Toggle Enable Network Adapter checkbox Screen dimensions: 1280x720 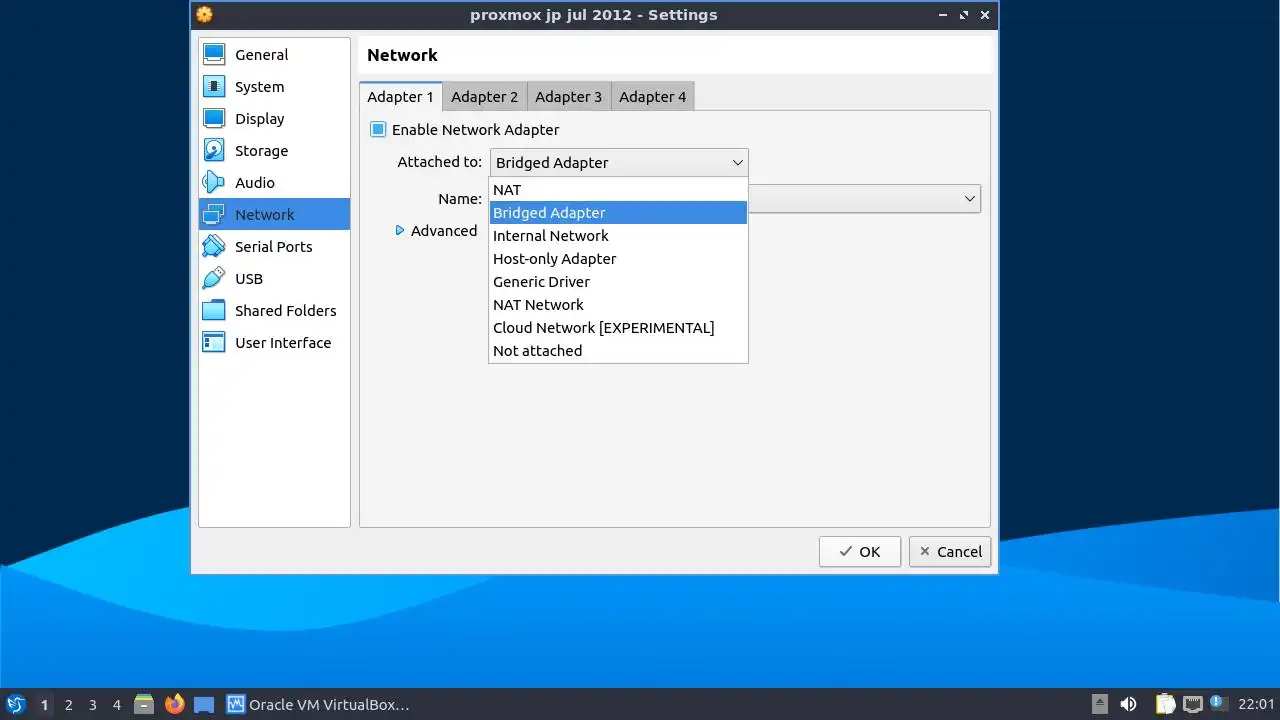[378, 129]
